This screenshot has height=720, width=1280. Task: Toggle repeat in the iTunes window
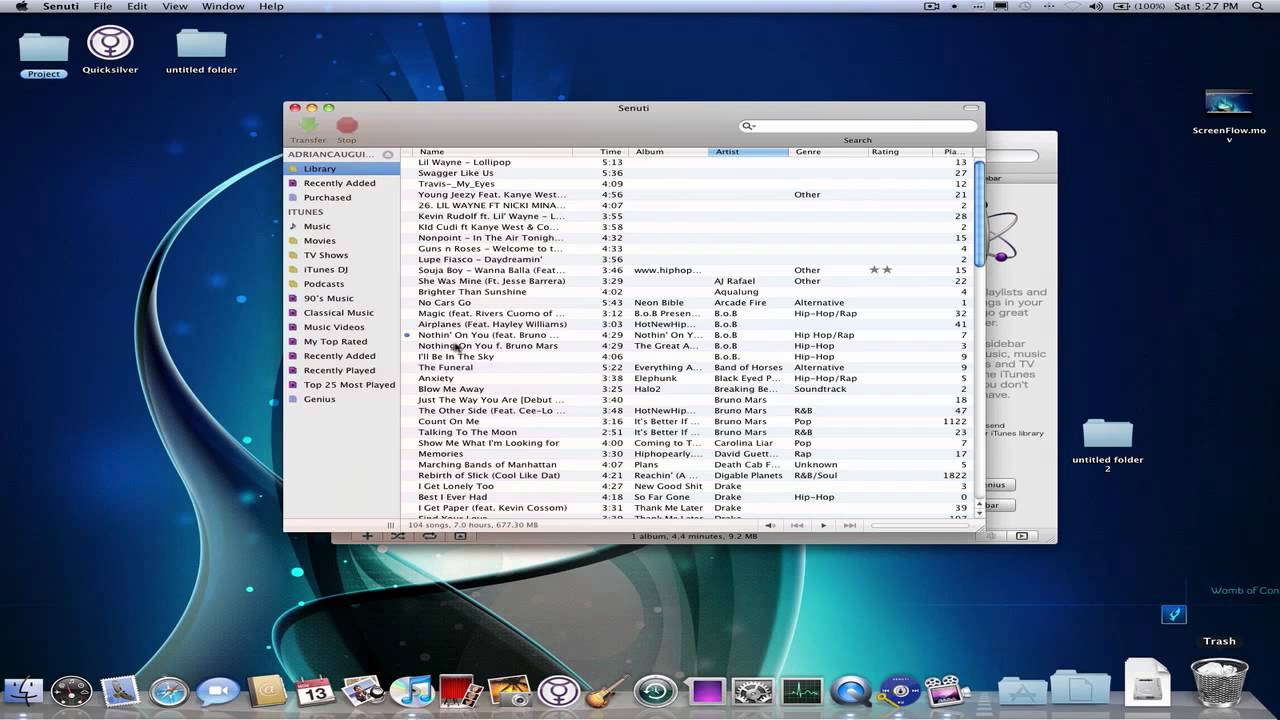(429, 536)
